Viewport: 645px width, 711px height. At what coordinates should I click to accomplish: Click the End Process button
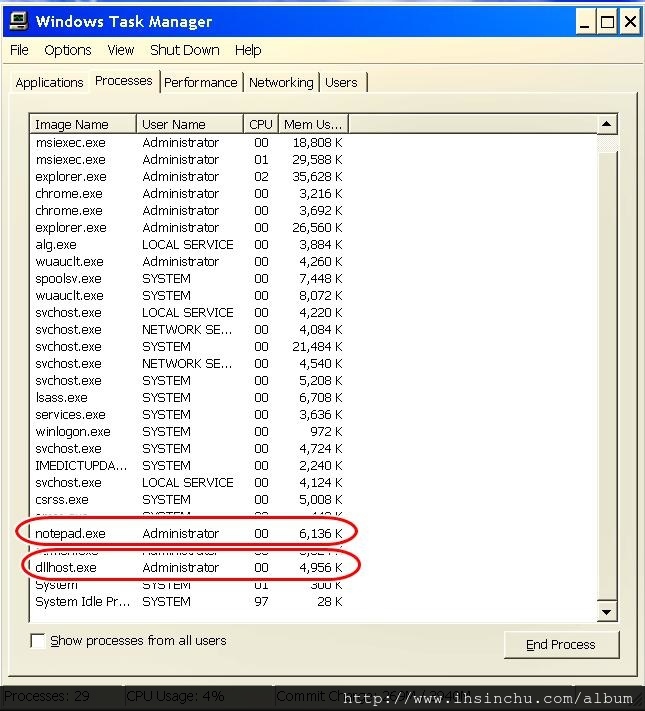(x=561, y=644)
